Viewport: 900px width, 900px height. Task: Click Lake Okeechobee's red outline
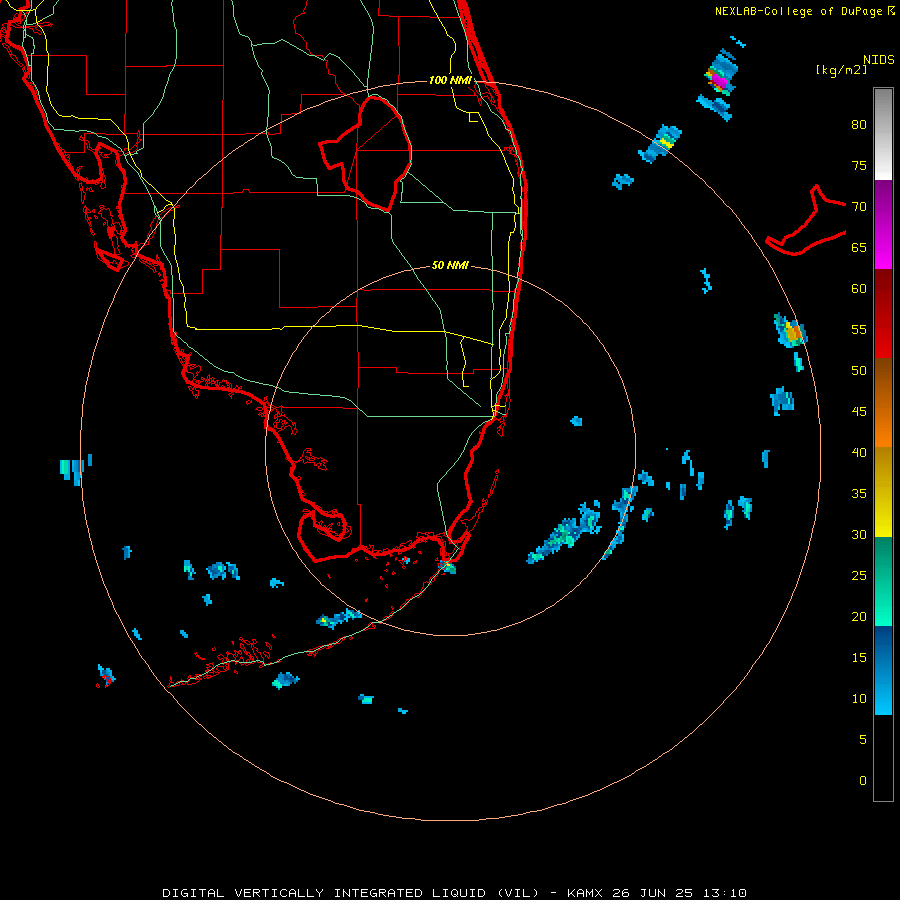366,153
